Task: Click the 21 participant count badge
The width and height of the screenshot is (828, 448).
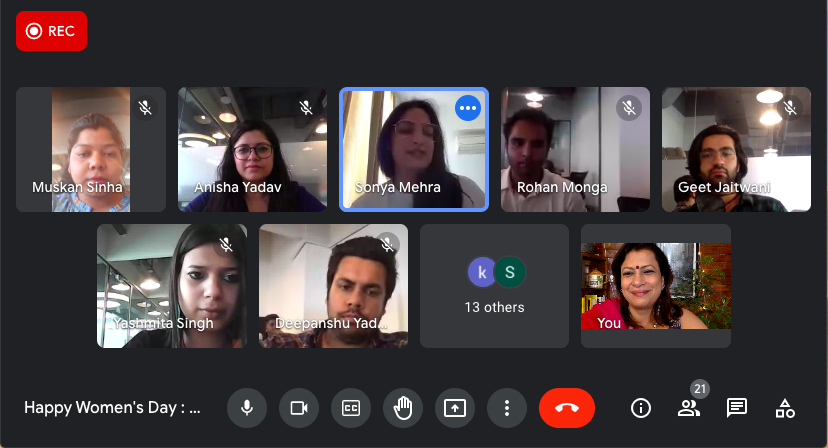Action: click(x=700, y=389)
